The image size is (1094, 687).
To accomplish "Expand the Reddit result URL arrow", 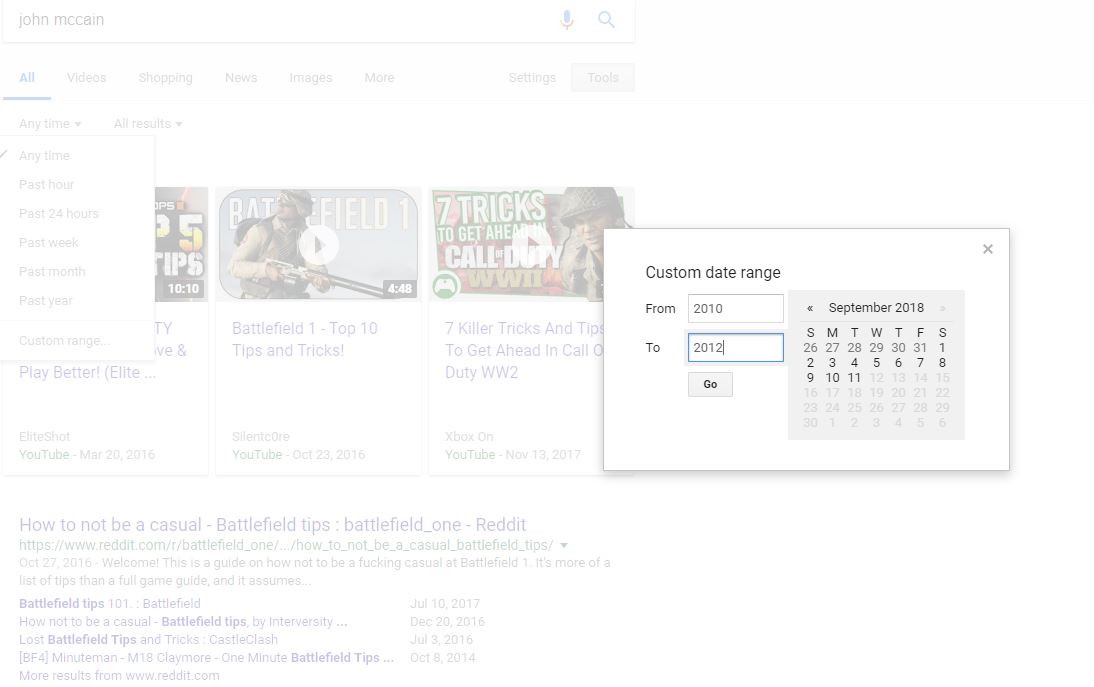I will (x=564, y=546).
